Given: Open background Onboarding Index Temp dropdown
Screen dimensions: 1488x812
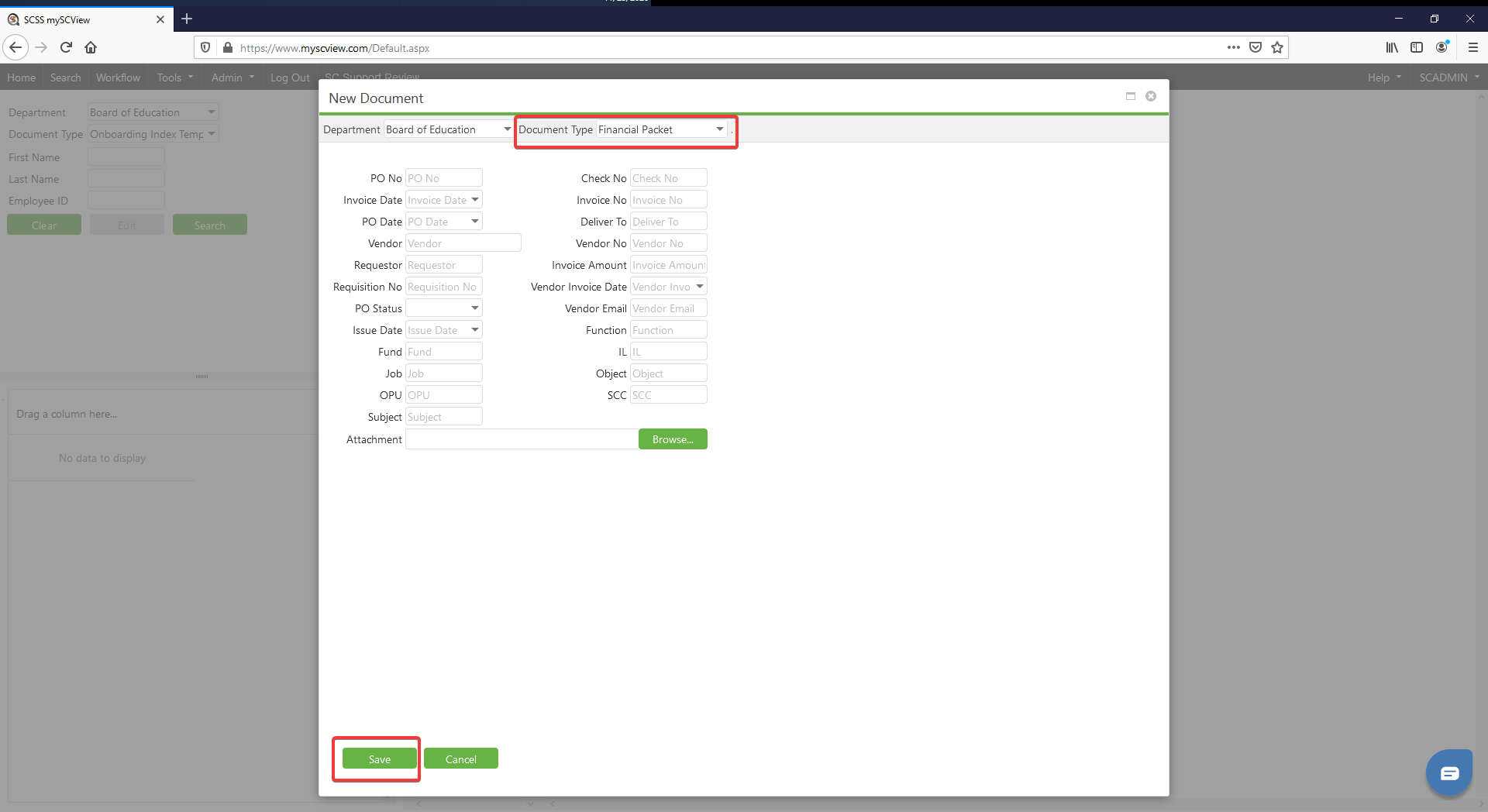Looking at the screenshot, I should tap(211, 134).
